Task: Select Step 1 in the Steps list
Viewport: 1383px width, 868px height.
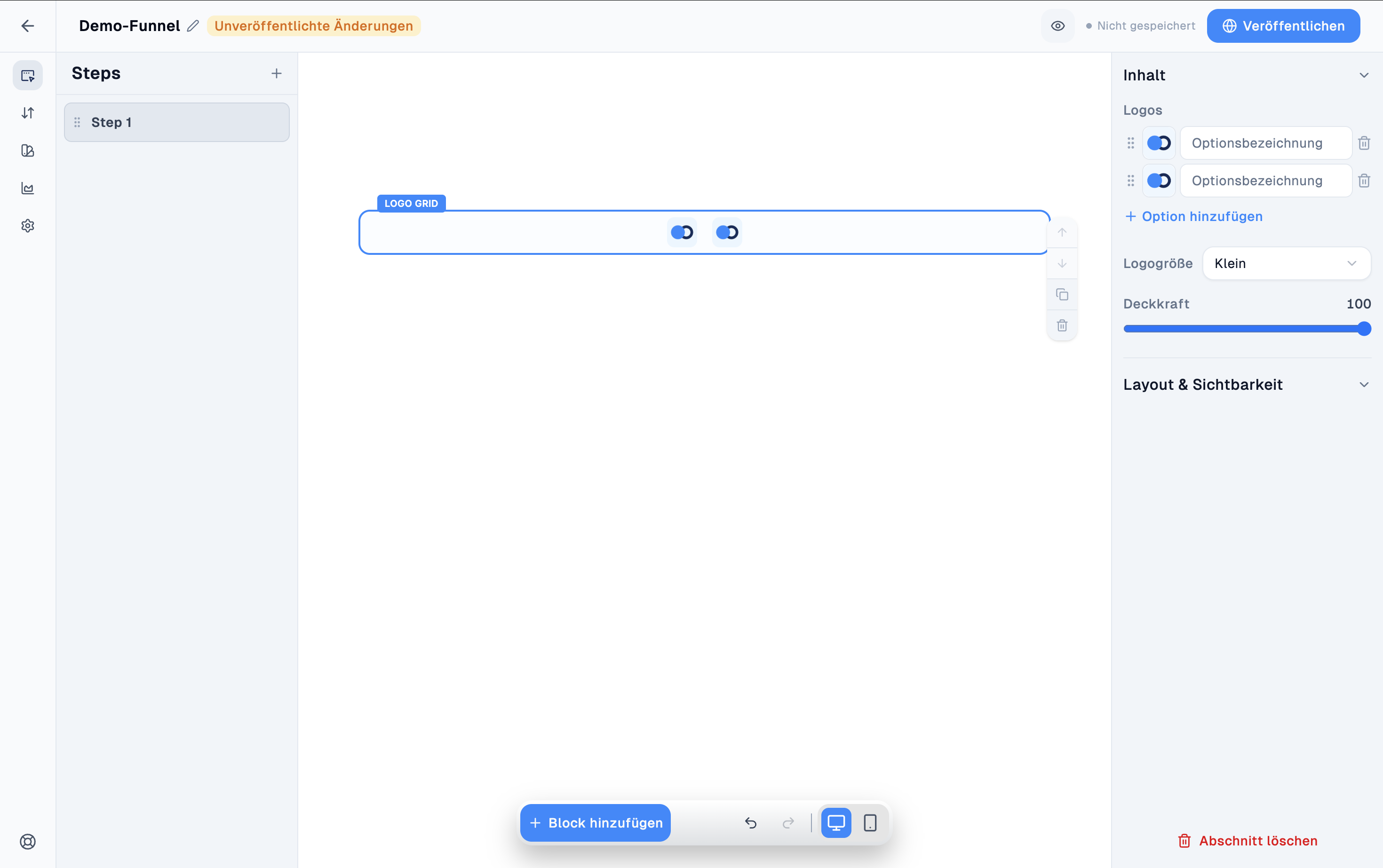Action: (x=177, y=122)
